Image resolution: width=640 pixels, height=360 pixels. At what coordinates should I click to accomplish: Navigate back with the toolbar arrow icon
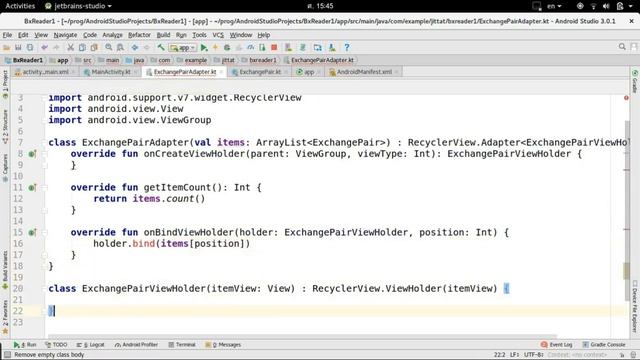[135, 47]
